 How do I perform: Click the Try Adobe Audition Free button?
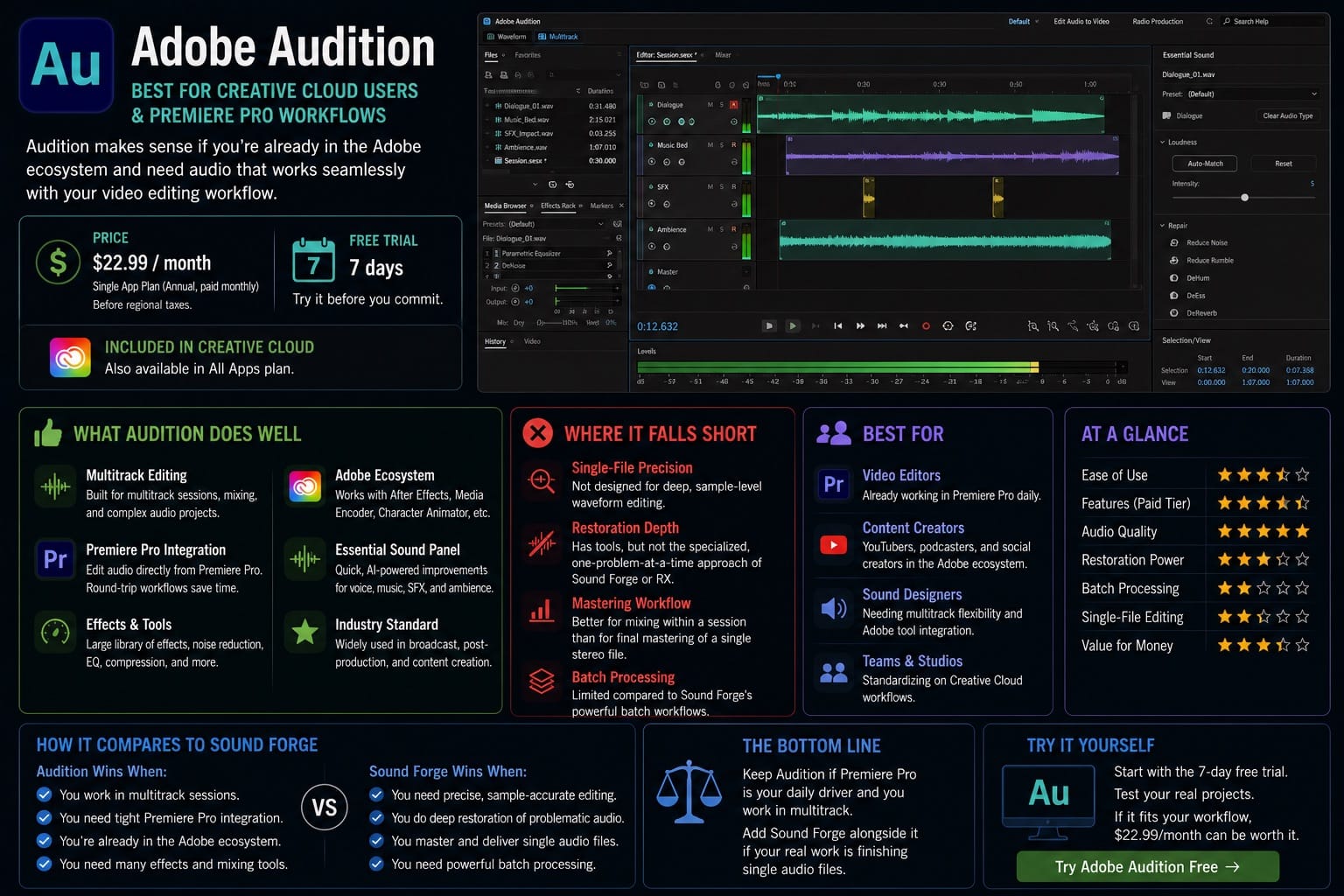[1147, 866]
